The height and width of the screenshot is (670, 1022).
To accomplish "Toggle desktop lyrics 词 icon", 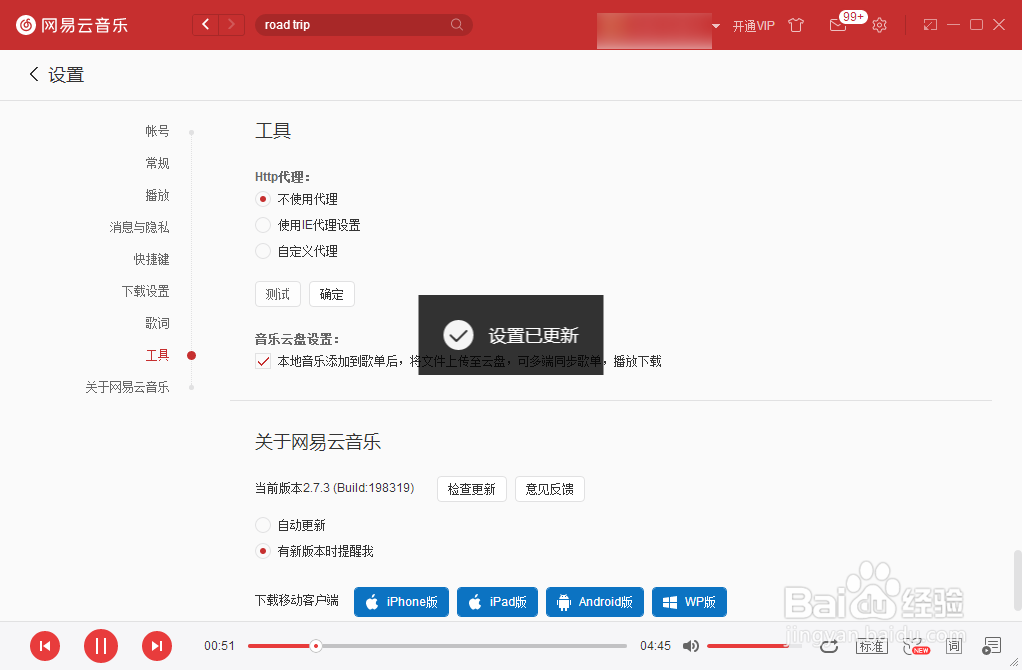I will 954,646.
